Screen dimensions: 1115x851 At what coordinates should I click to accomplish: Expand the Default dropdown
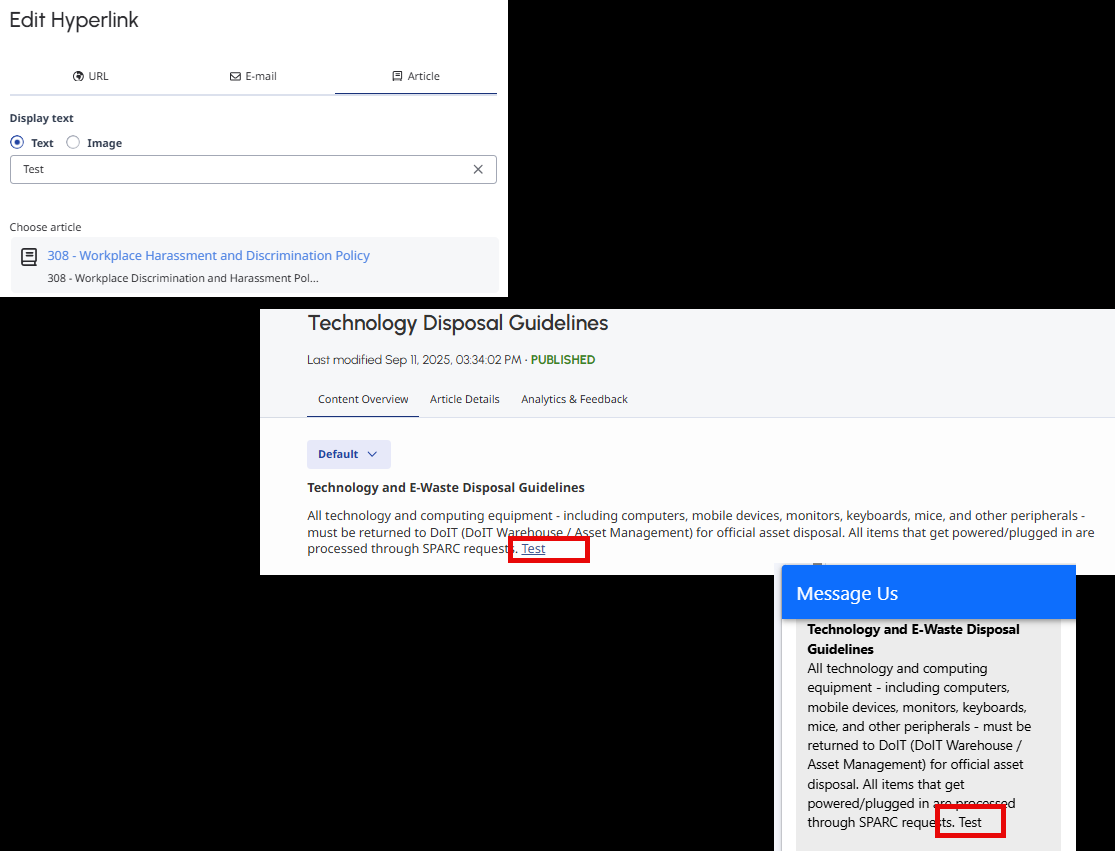tap(348, 454)
